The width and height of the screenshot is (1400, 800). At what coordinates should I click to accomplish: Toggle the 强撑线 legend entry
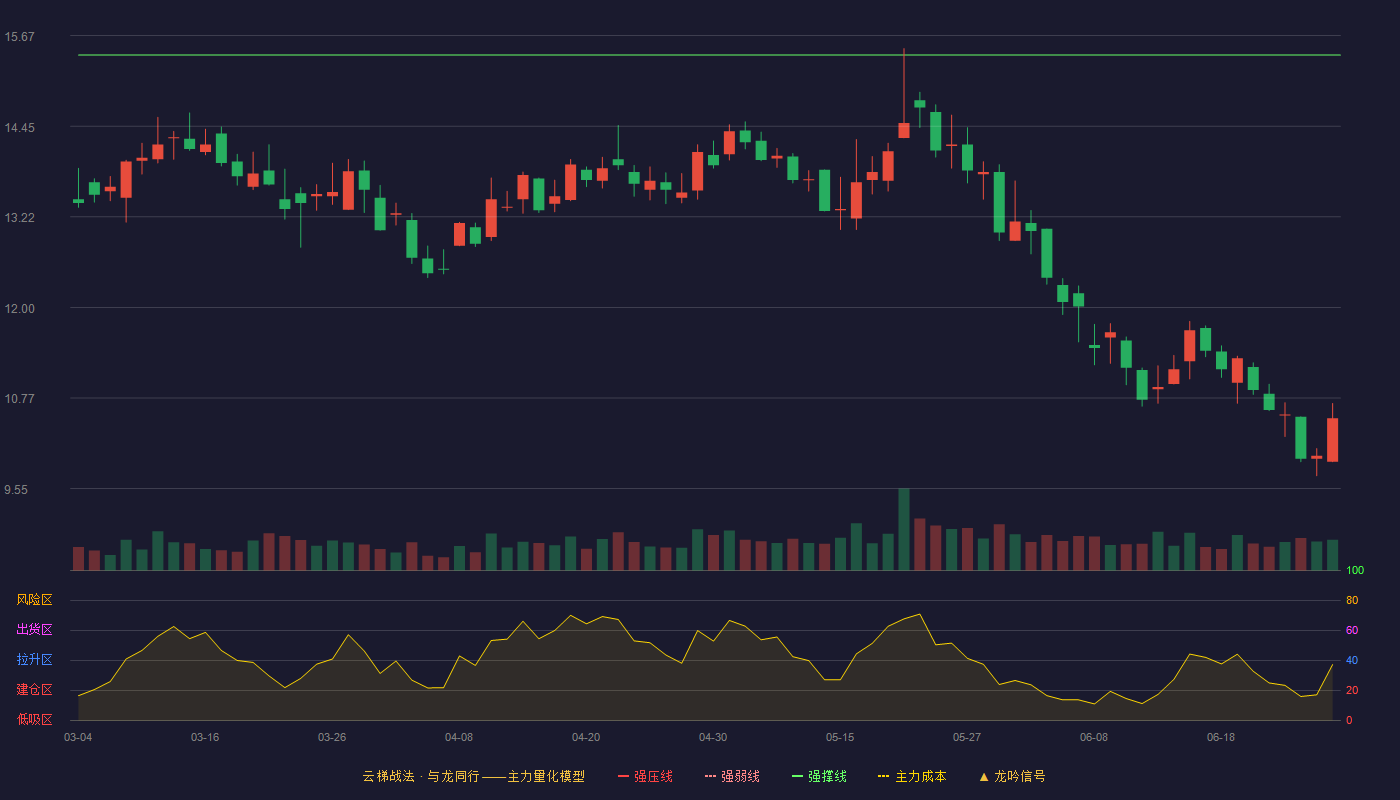(x=819, y=776)
